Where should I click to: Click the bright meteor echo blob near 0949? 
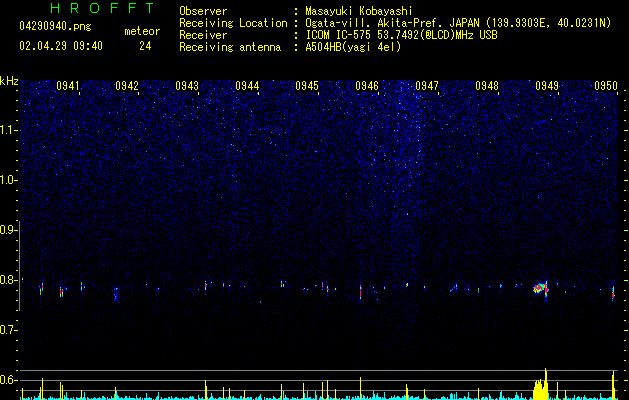click(x=540, y=288)
